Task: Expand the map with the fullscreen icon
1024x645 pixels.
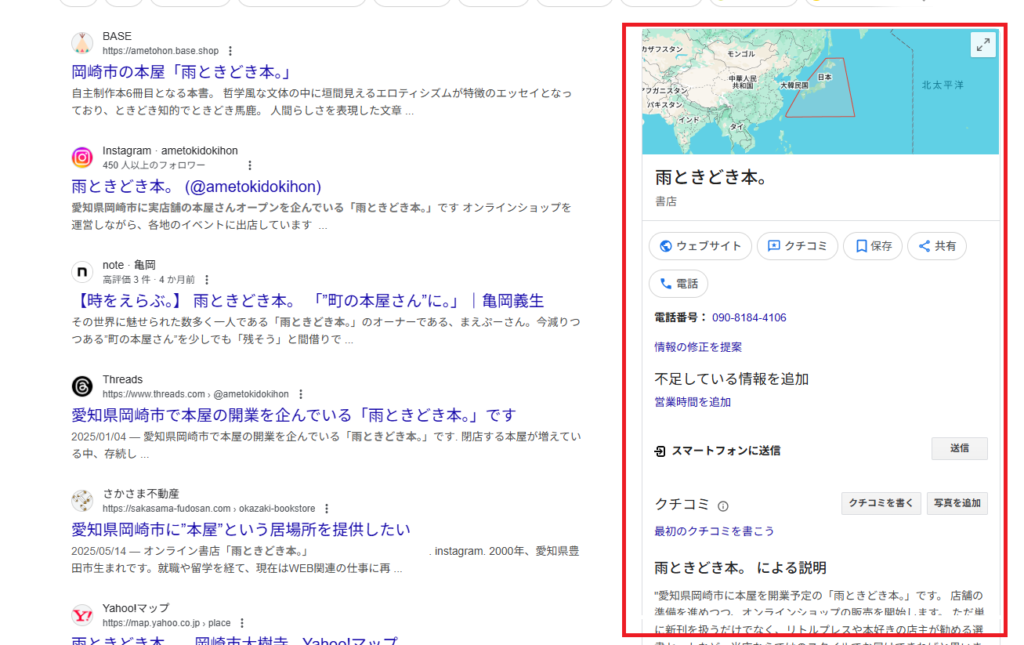Action: click(x=983, y=44)
